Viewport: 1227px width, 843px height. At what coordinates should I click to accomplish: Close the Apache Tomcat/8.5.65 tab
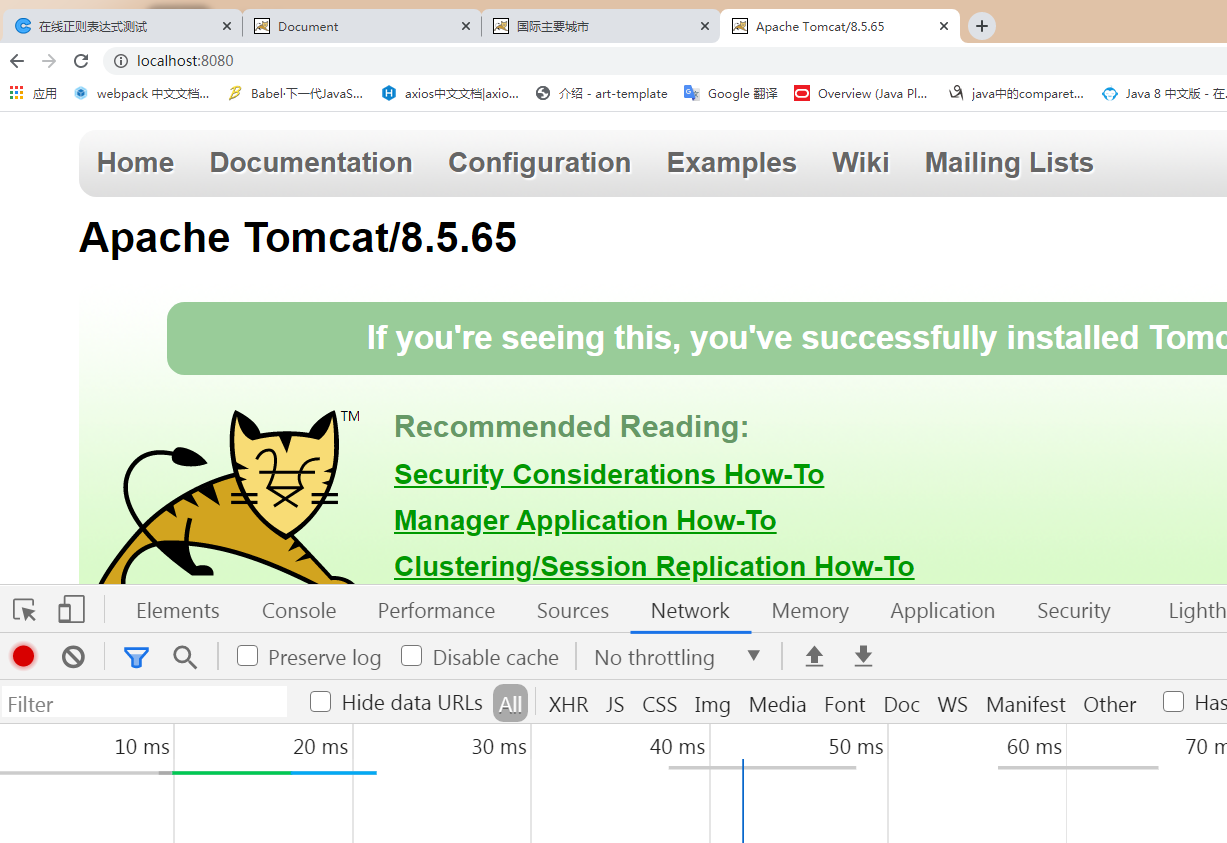click(944, 26)
